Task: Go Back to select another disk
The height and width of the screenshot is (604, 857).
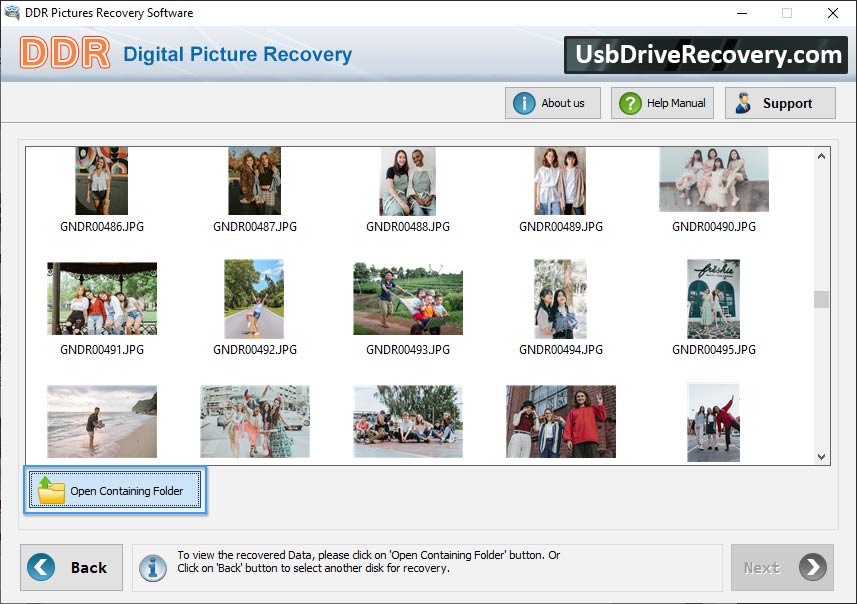Action: [x=72, y=567]
